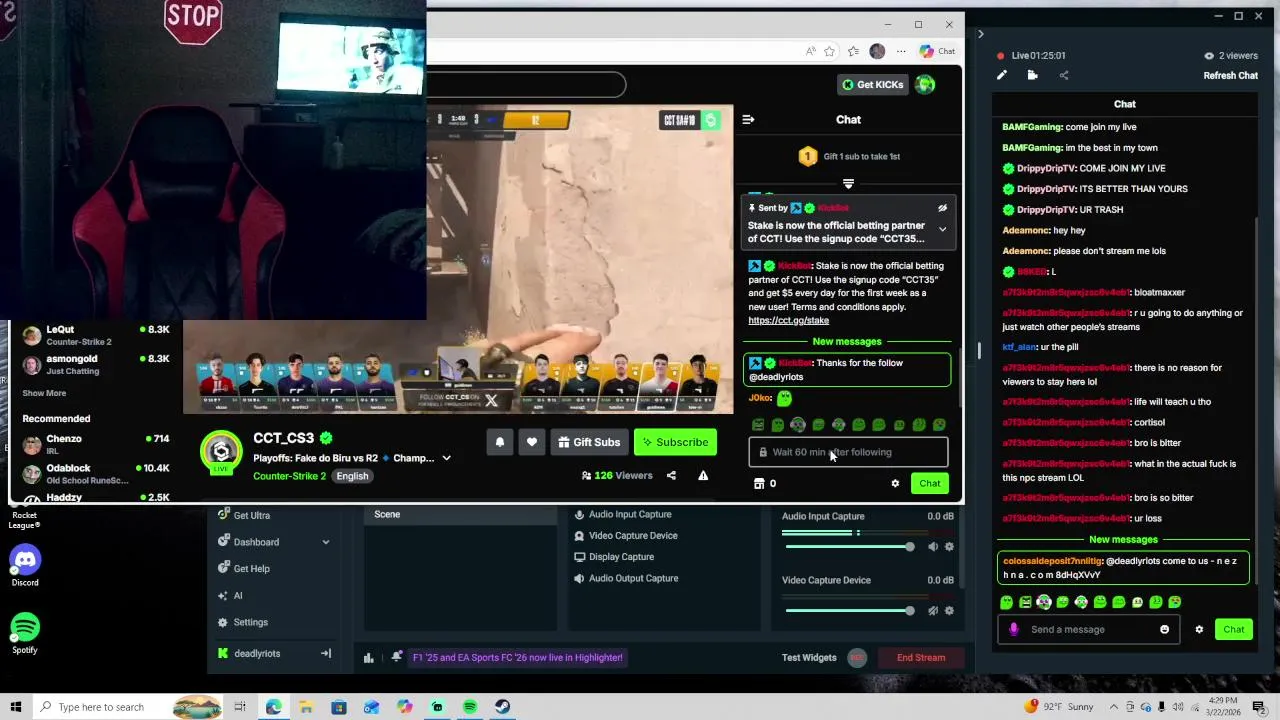Open Video Capture Device mixer settings gear

[x=949, y=611]
